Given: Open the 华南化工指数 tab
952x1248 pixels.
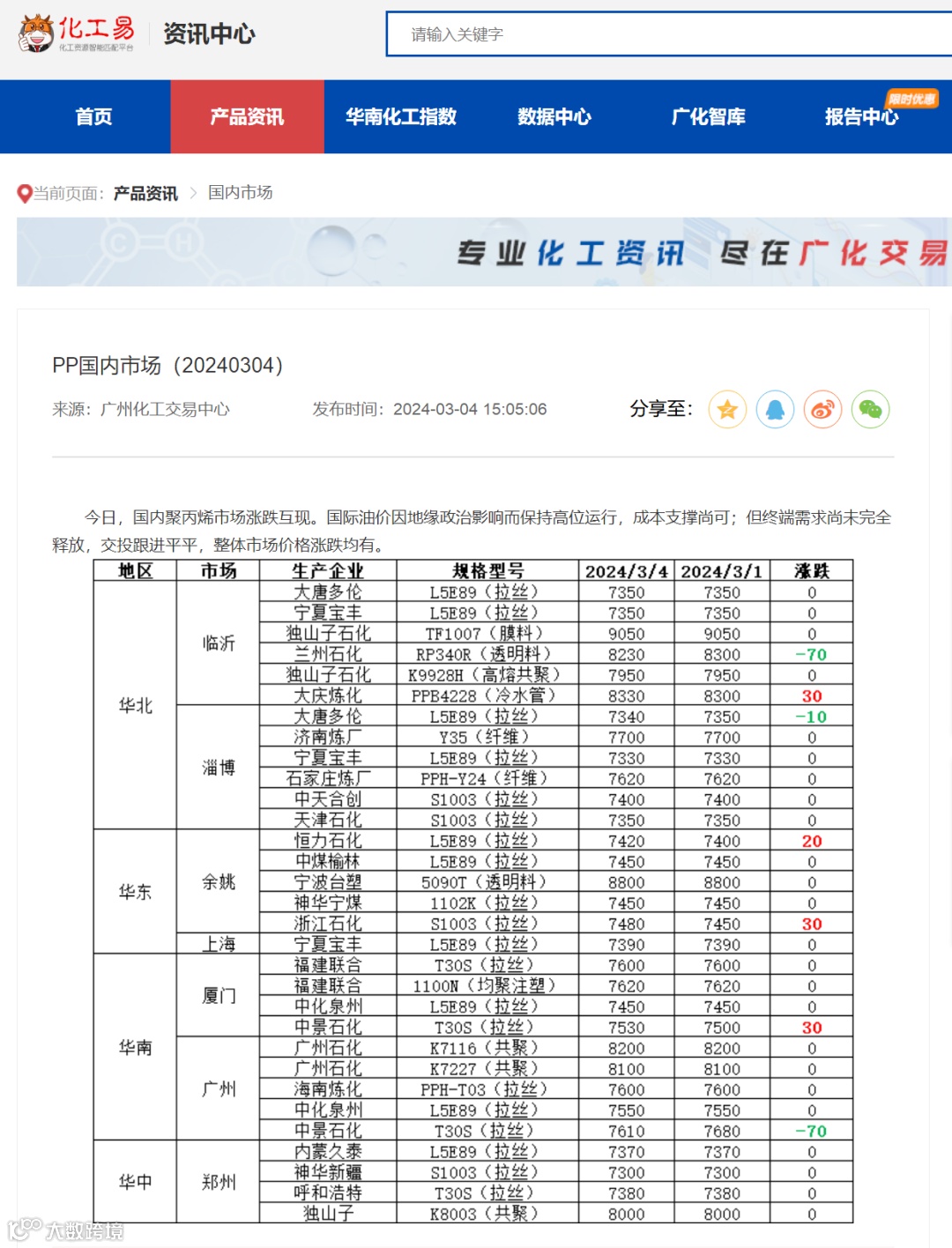Looking at the screenshot, I should [x=401, y=116].
